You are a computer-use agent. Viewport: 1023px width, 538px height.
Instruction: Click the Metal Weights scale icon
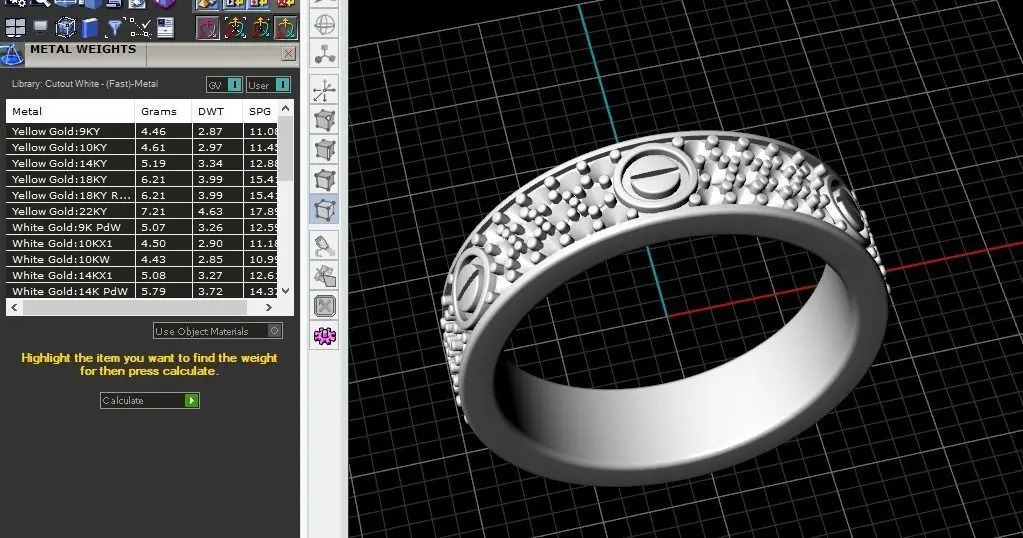click(x=12, y=55)
